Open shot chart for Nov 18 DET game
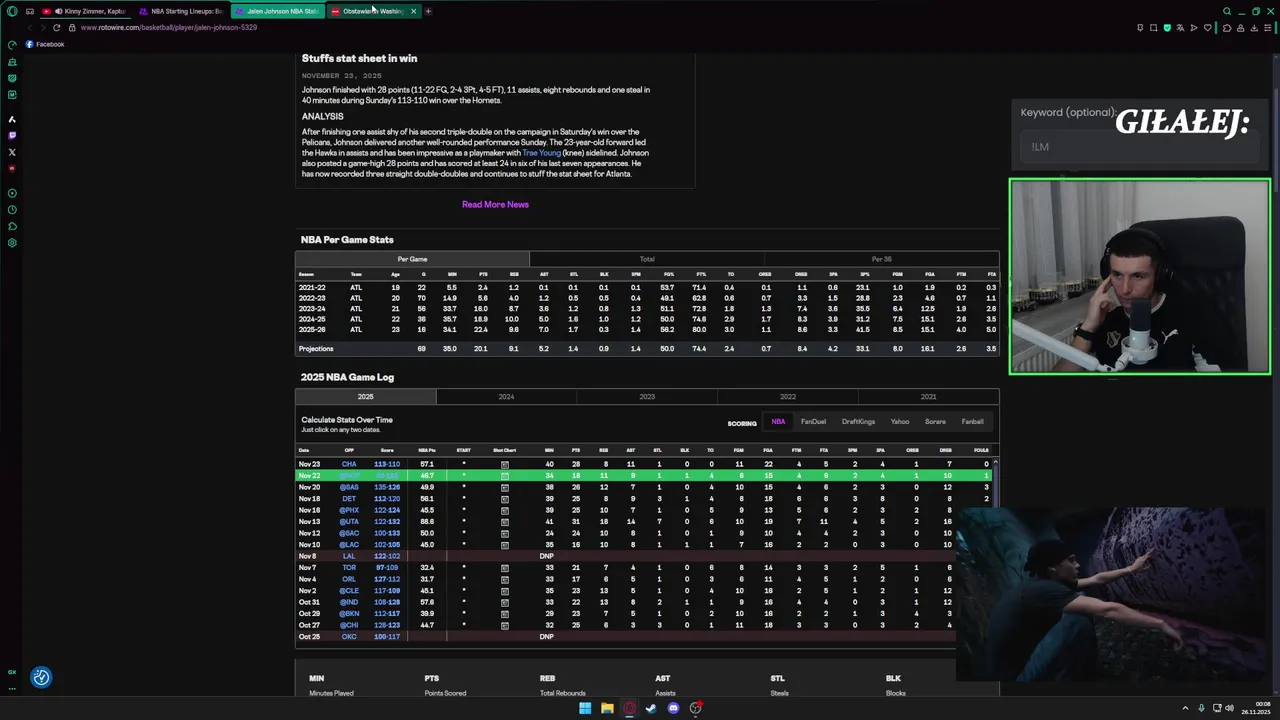Screen dimensions: 1280x720 505,498
